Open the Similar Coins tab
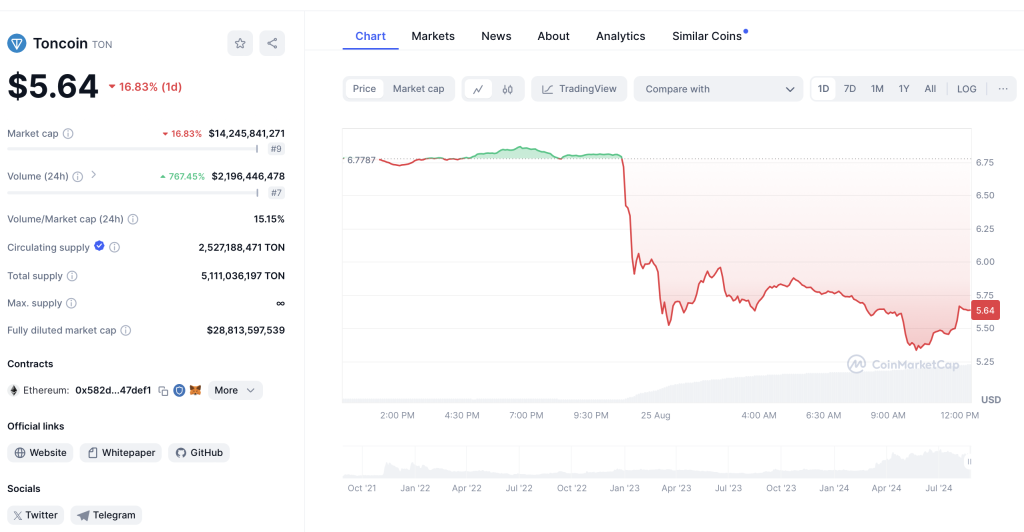This screenshot has height=532, width=1024. pyautogui.click(x=707, y=36)
